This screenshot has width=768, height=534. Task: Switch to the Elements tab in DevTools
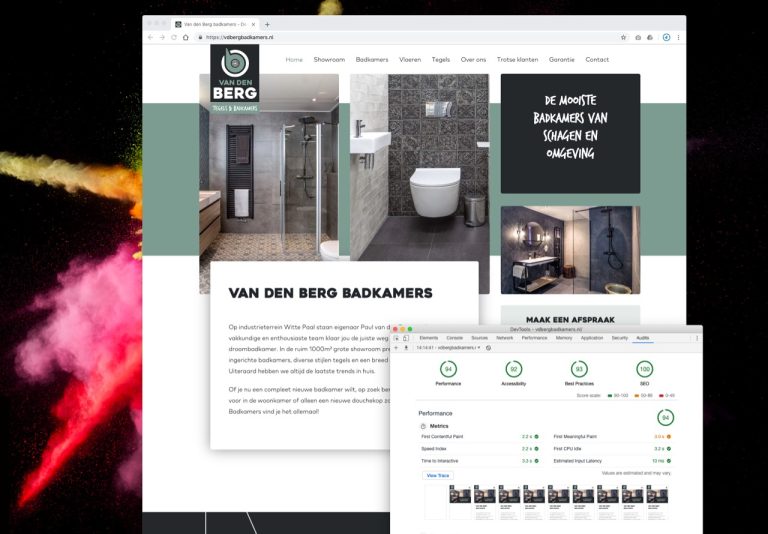tap(429, 338)
